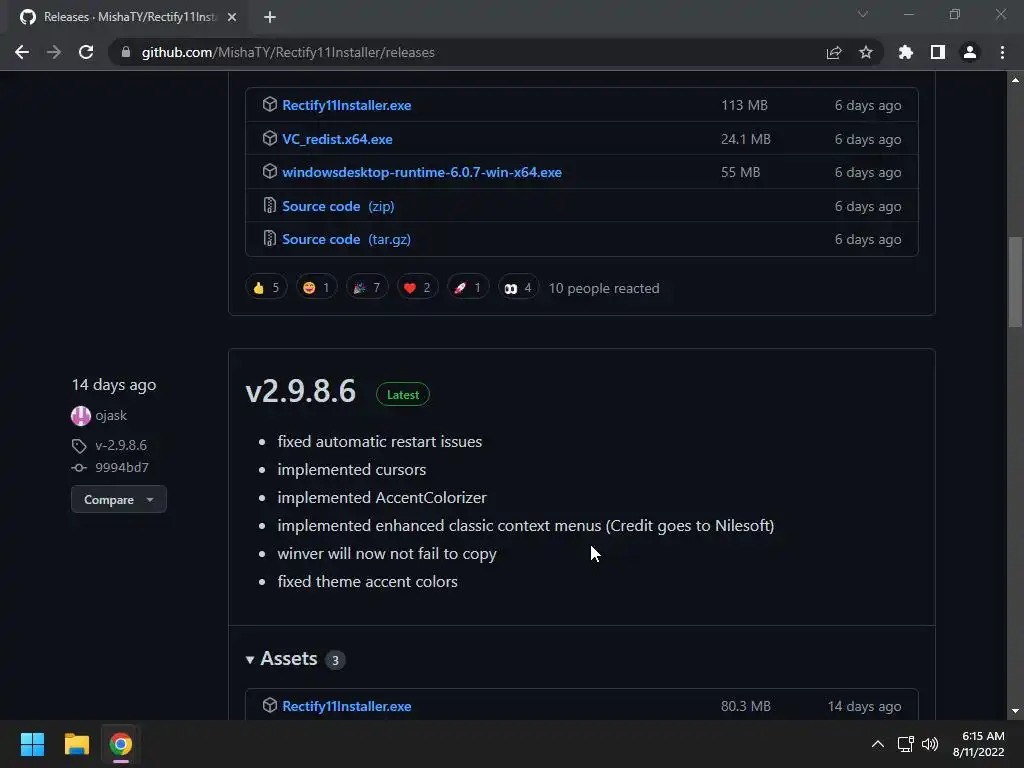The width and height of the screenshot is (1024, 768).
Task: Open a new browser tab
Action: tap(270, 17)
